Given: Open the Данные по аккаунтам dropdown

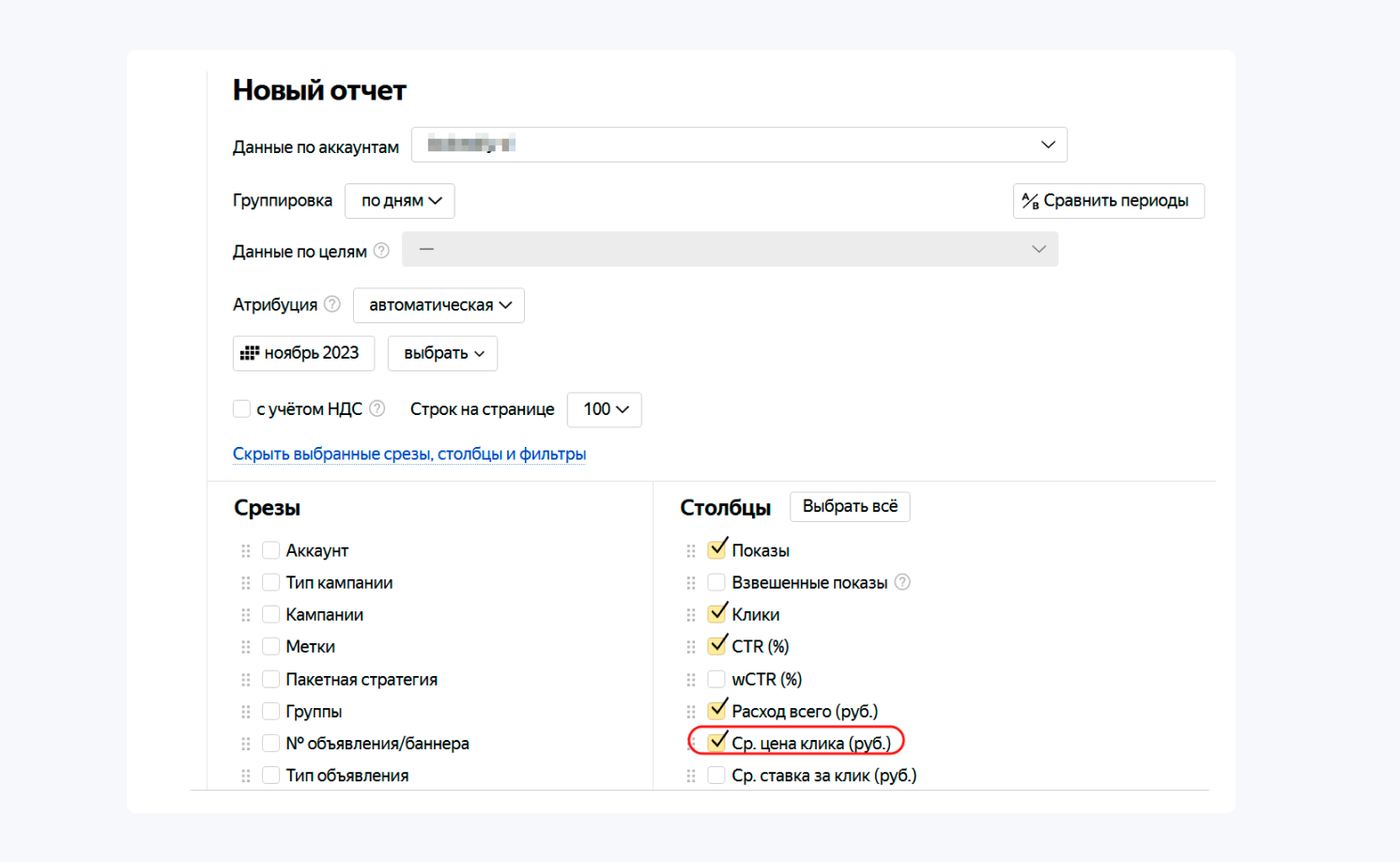Looking at the screenshot, I should pyautogui.click(x=739, y=145).
